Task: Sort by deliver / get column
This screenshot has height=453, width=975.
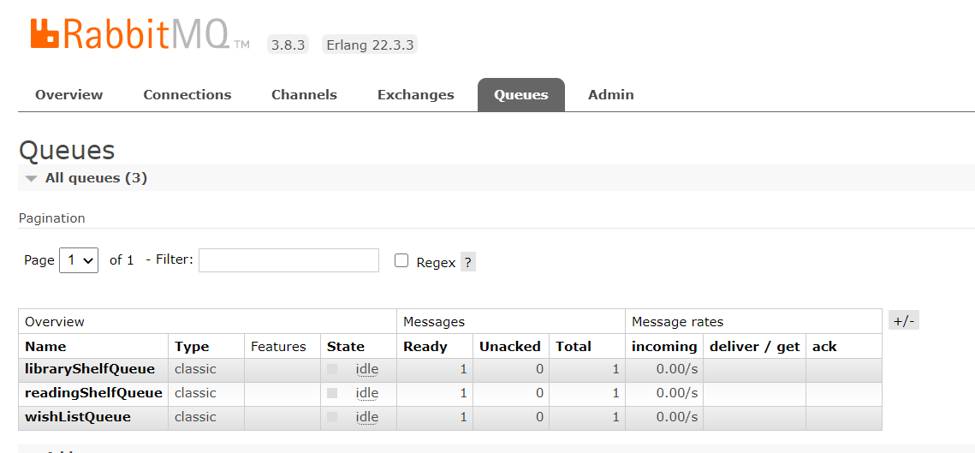Action: pyautogui.click(x=754, y=347)
